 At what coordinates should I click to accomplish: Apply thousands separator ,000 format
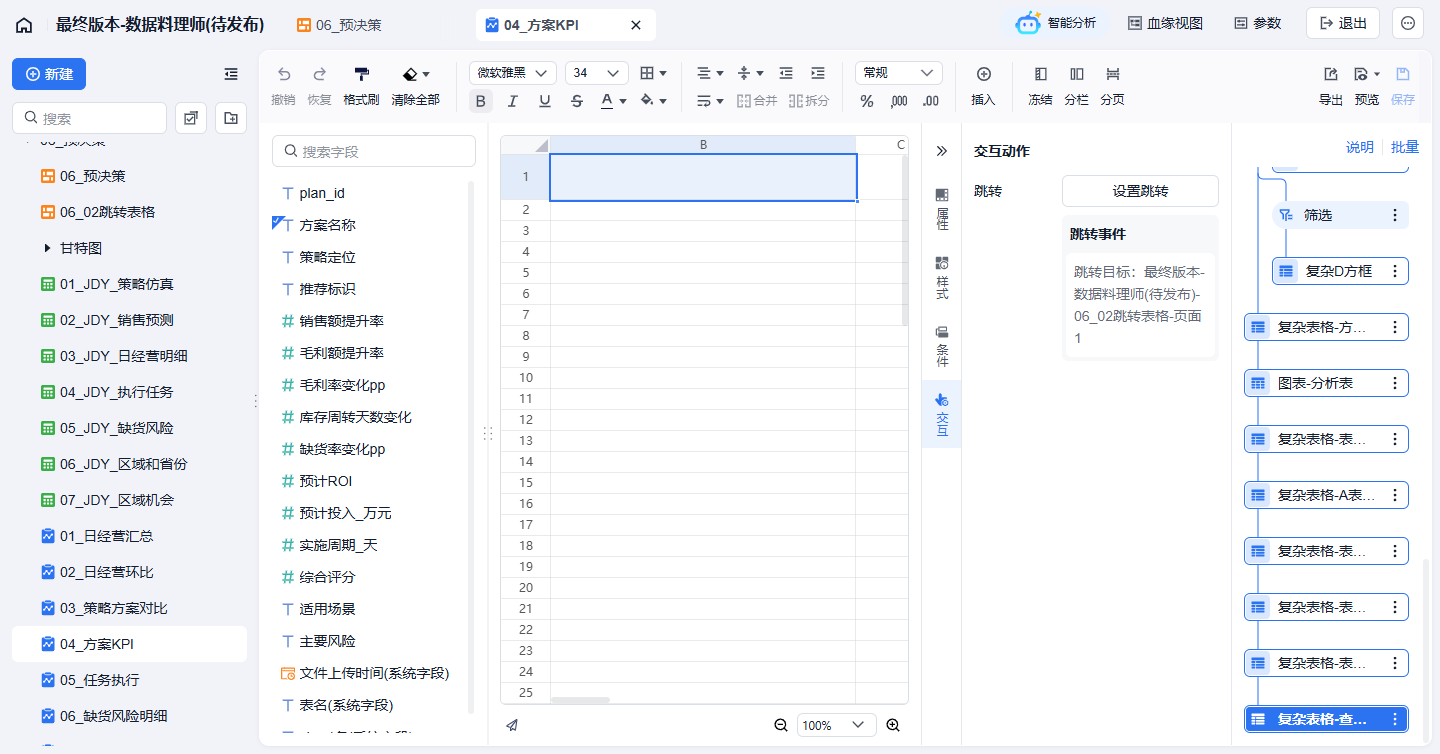tap(899, 101)
